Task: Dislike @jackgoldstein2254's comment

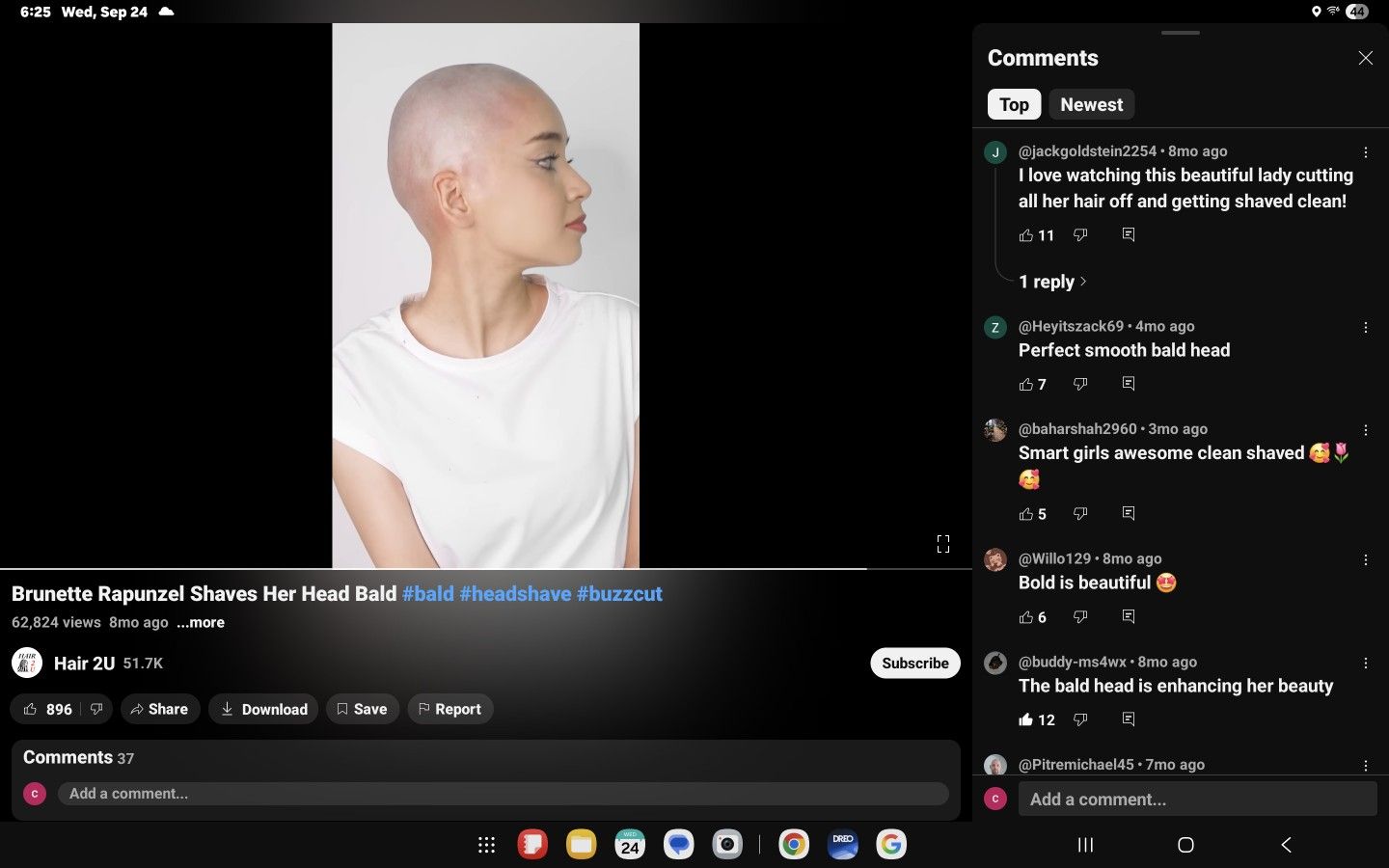Action: (1080, 235)
